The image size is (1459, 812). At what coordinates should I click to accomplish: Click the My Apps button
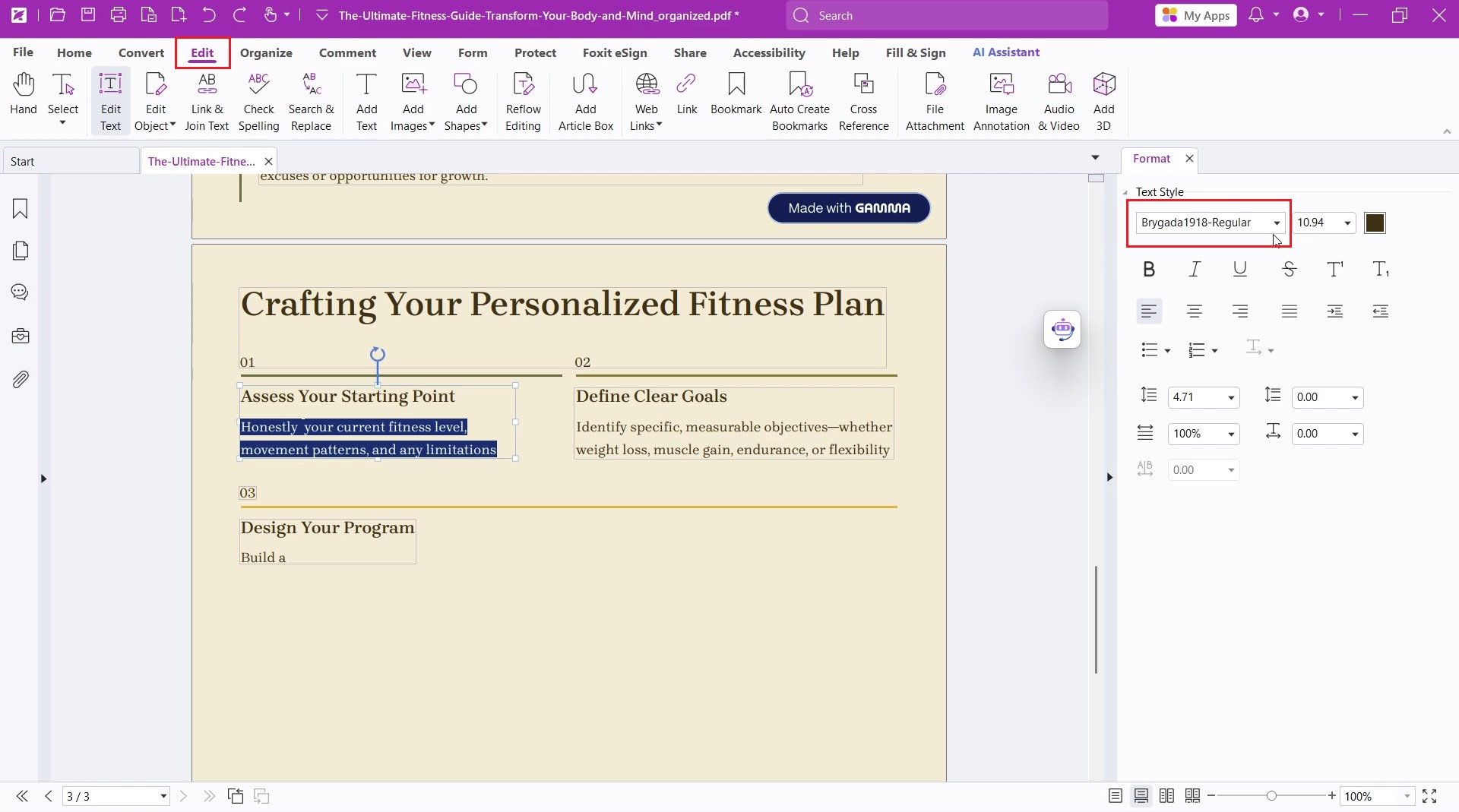pos(1196,15)
